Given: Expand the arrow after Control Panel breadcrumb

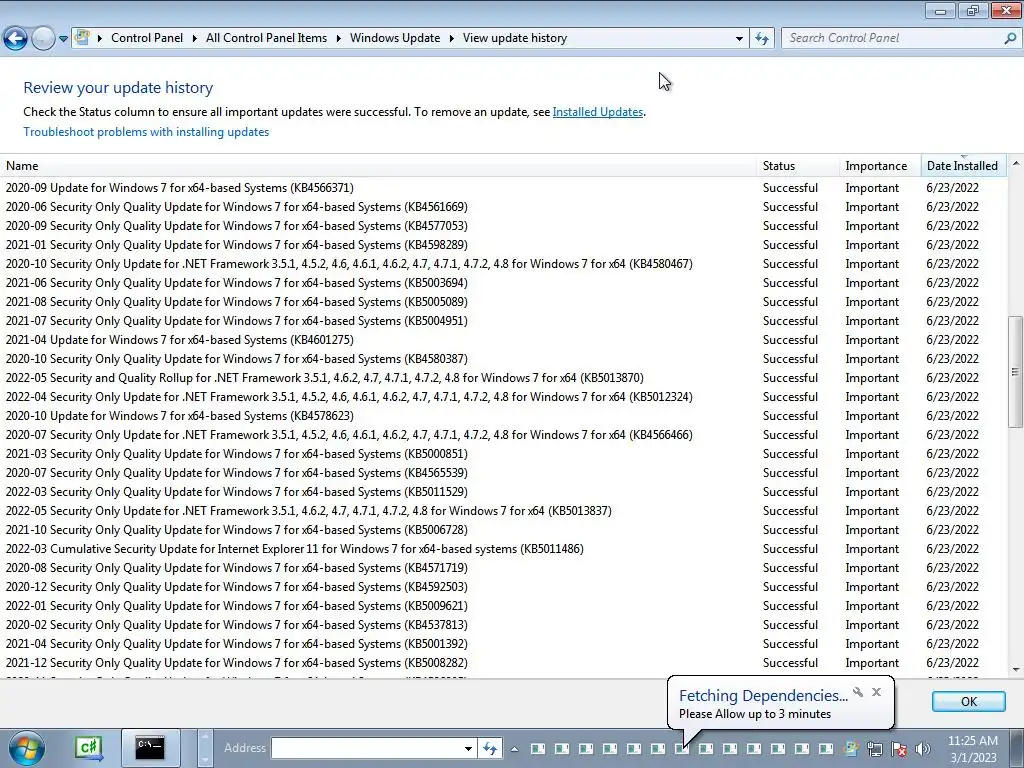Looking at the screenshot, I should 195,38.
